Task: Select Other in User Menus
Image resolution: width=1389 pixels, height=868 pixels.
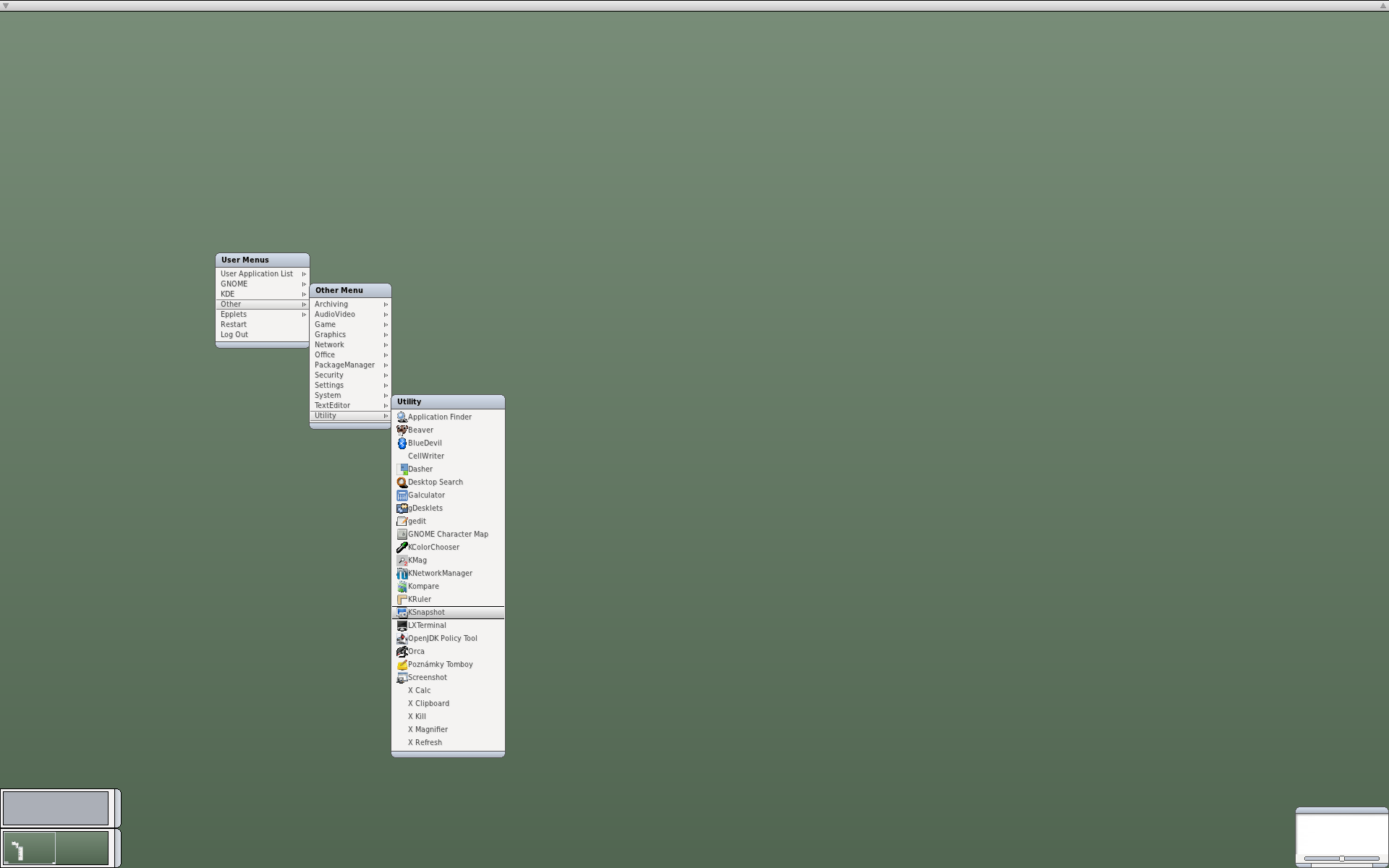Action: [x=263, y=305]
